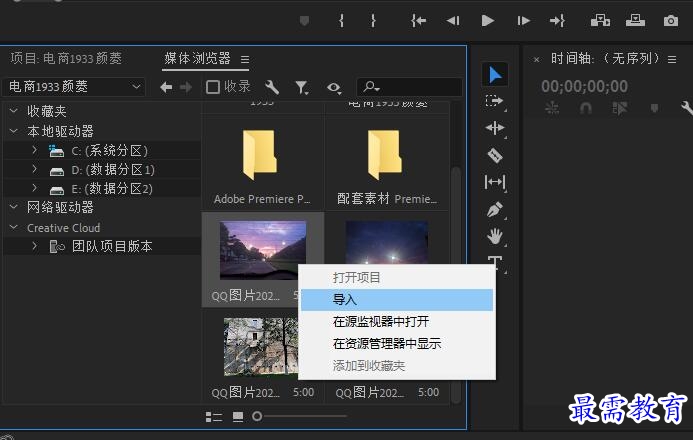
Task: Add a marker in the monitor
Action: [x=304, y=21]
